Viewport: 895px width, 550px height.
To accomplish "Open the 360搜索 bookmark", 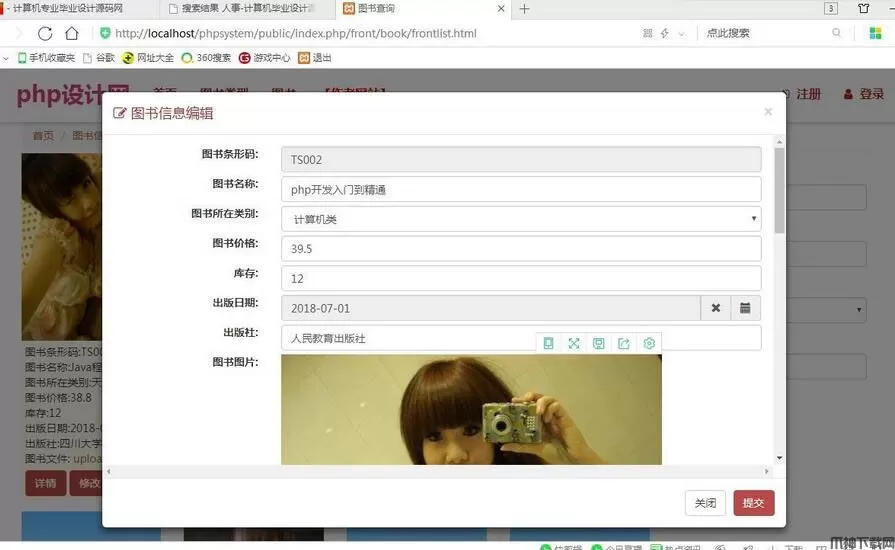I will [206, 58].
